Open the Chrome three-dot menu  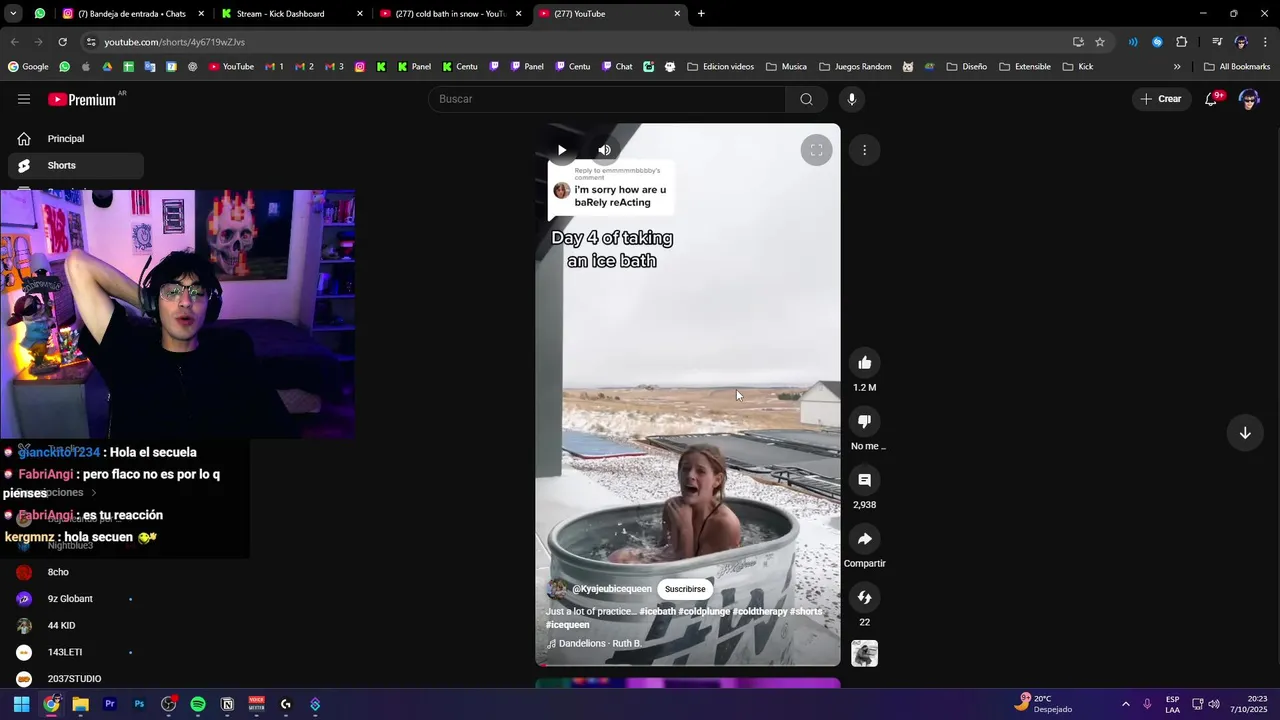point(1266,42)
